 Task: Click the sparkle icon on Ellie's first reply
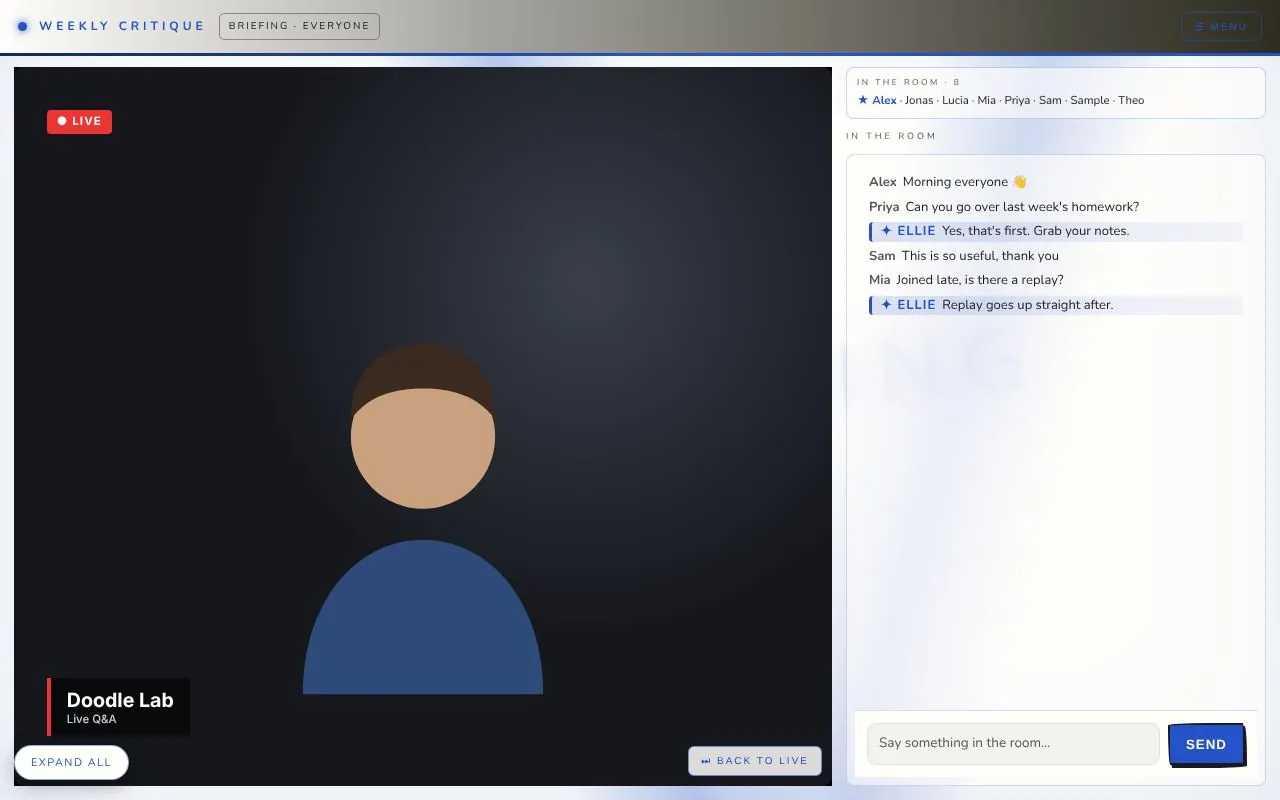886,231
